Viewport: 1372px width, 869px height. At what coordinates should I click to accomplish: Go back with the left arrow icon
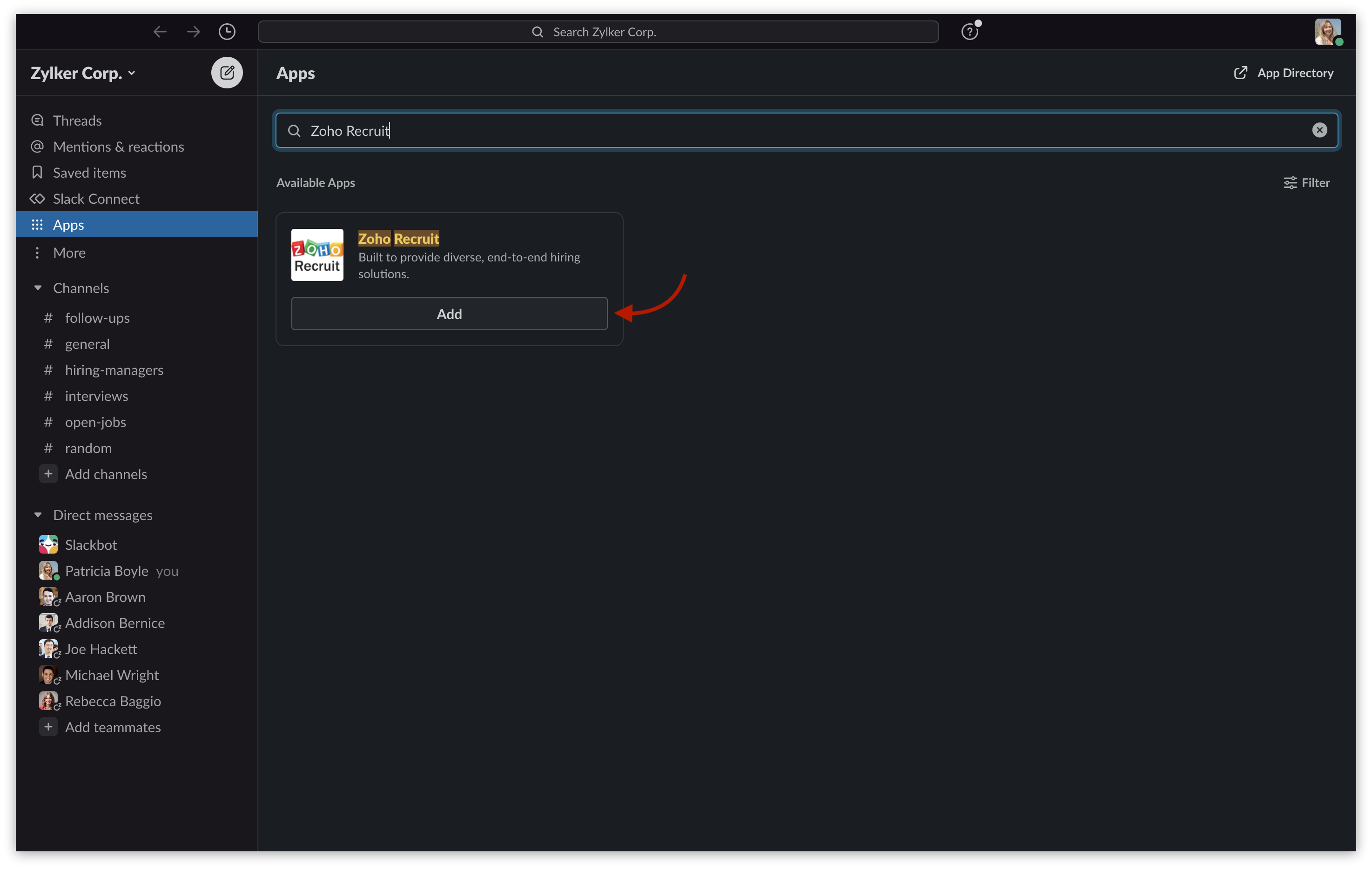(160, 32)
